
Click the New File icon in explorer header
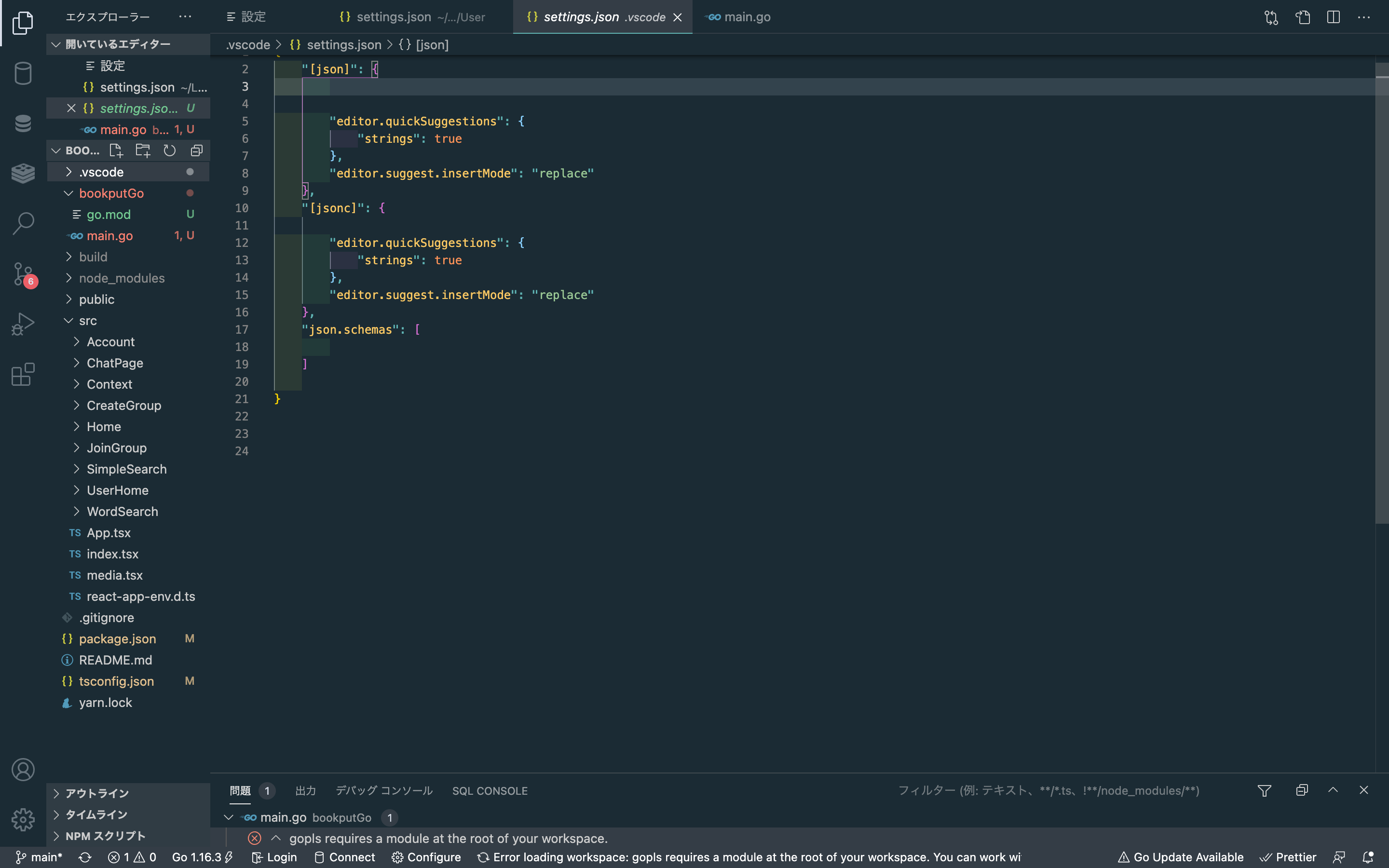coord(116,150)
